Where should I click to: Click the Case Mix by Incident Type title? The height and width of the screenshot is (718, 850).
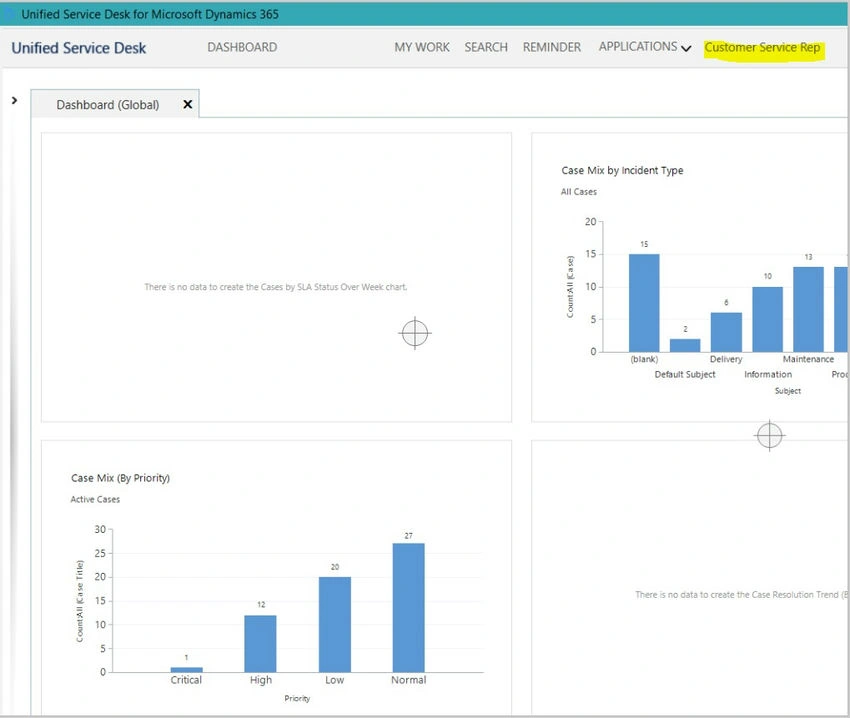[622, 170]
